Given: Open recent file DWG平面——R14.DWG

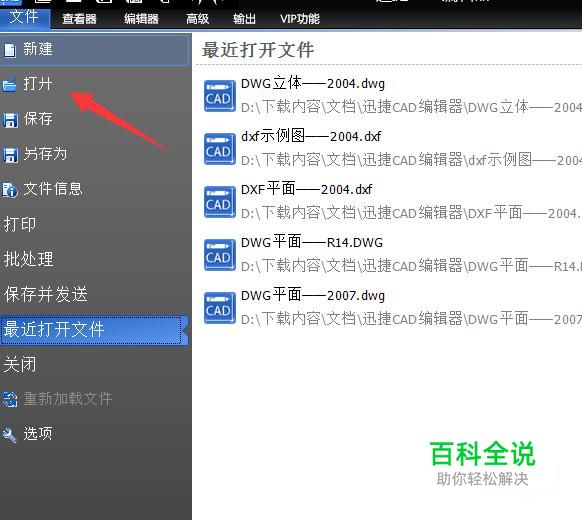Looking at the screenshot, I should click(312, 242).
